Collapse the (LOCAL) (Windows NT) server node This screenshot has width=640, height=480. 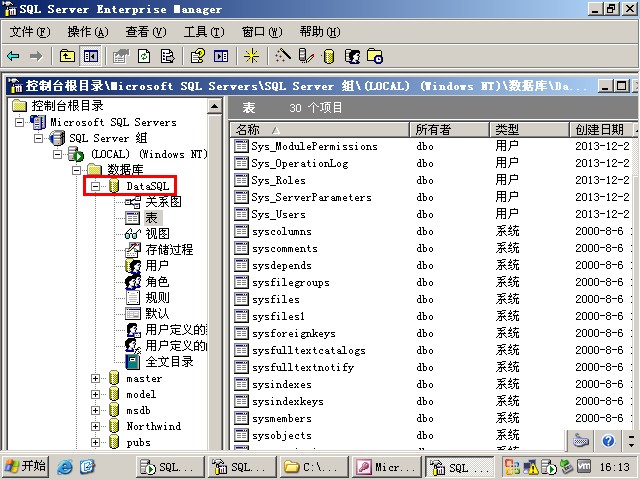click(58, 154)
